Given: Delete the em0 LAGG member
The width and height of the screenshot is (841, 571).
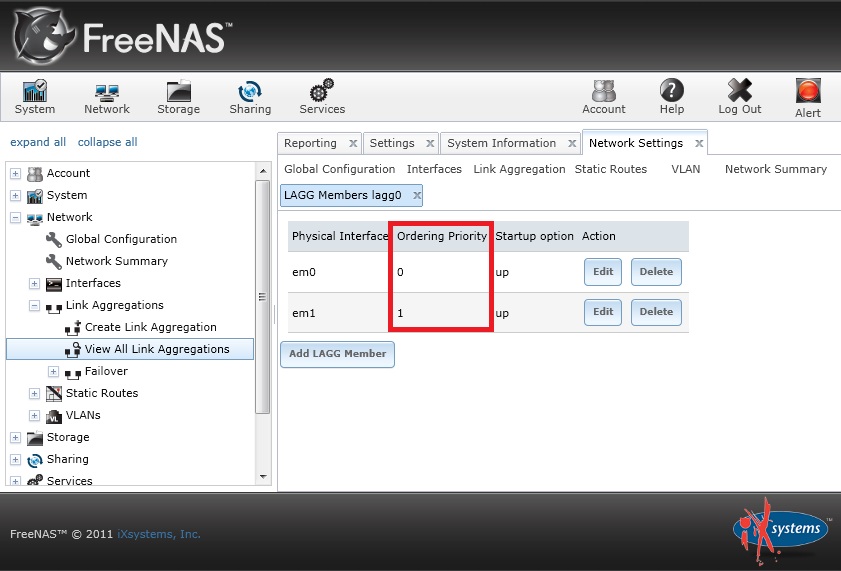Looking at the screenshot, I should tap(656, 272).
